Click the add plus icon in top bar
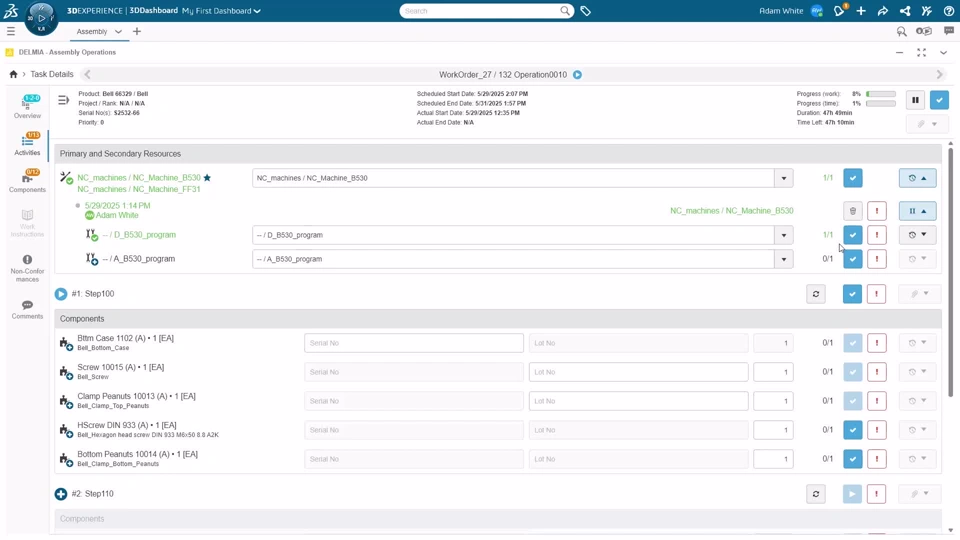 pyautogui.click(x=861, y=11)
